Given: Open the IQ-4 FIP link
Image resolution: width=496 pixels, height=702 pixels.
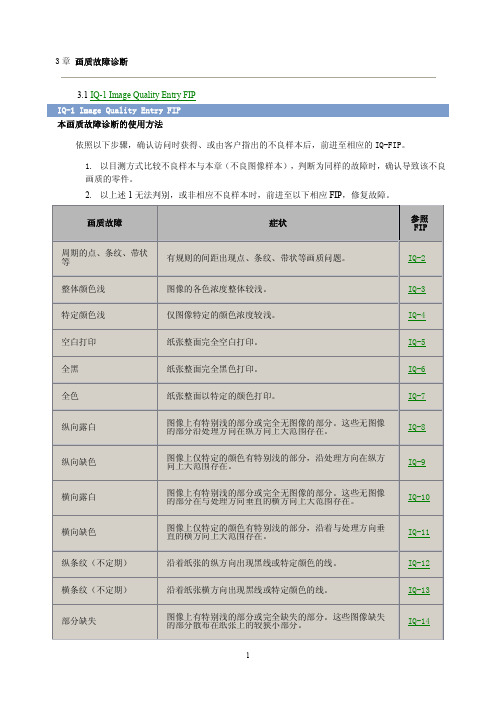Looking at the screenshot, I should coord(416,315).
